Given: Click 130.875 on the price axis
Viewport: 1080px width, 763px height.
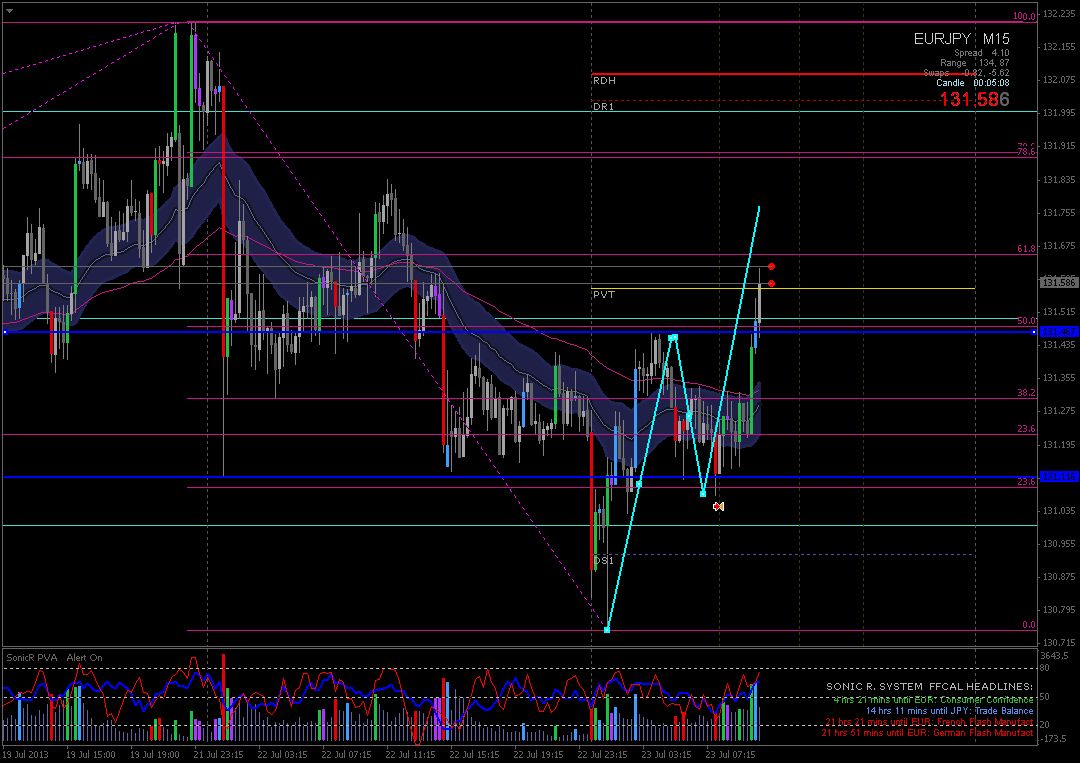Looking at the screenshot, I should point(1059,577).
